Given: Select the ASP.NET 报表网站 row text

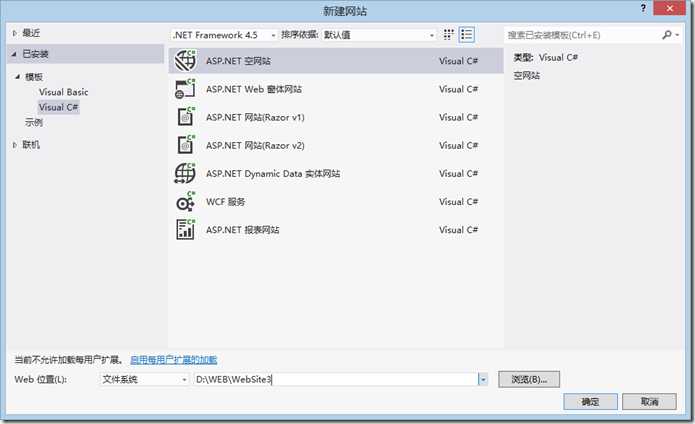Looking at the screenshot, I should click(242, 230).
